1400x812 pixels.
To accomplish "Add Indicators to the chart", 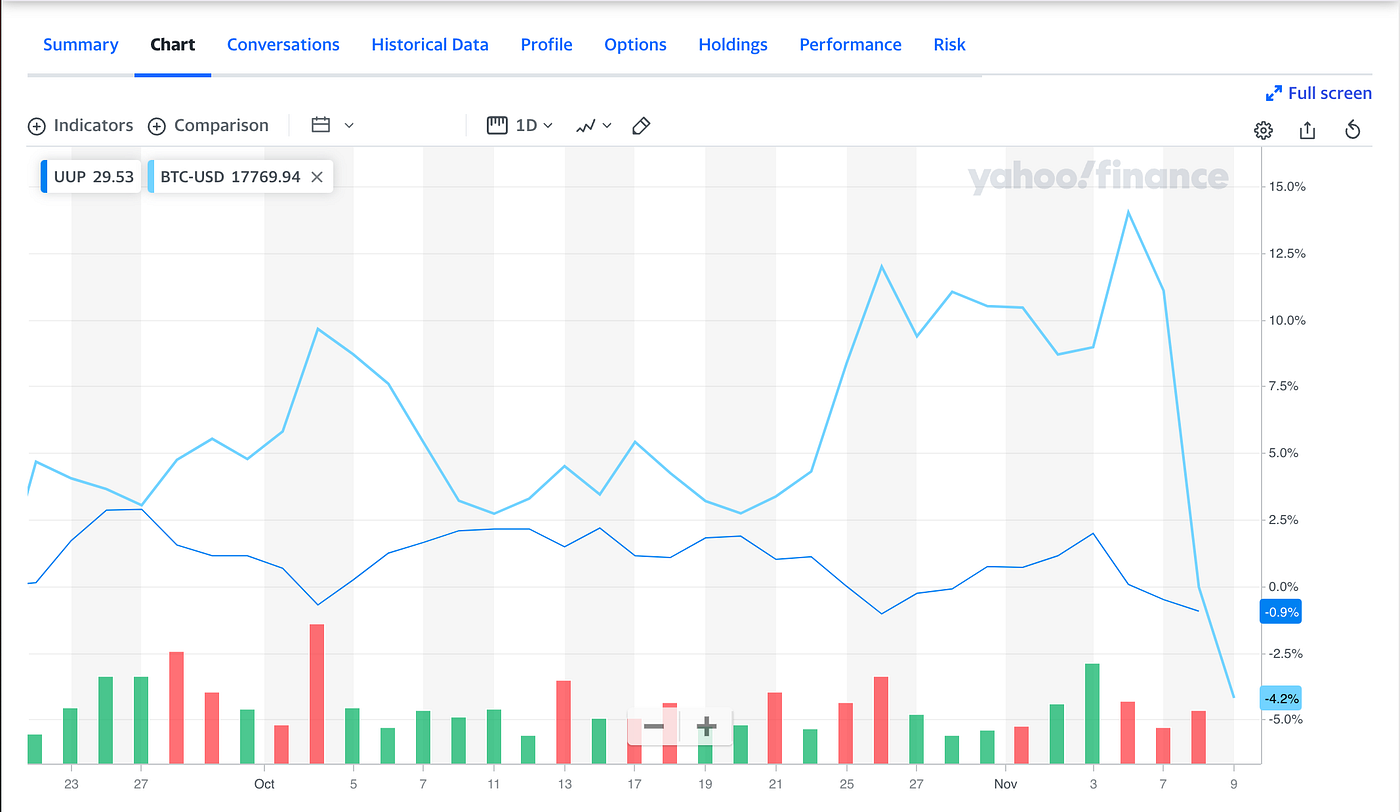I will click(80, 126).
